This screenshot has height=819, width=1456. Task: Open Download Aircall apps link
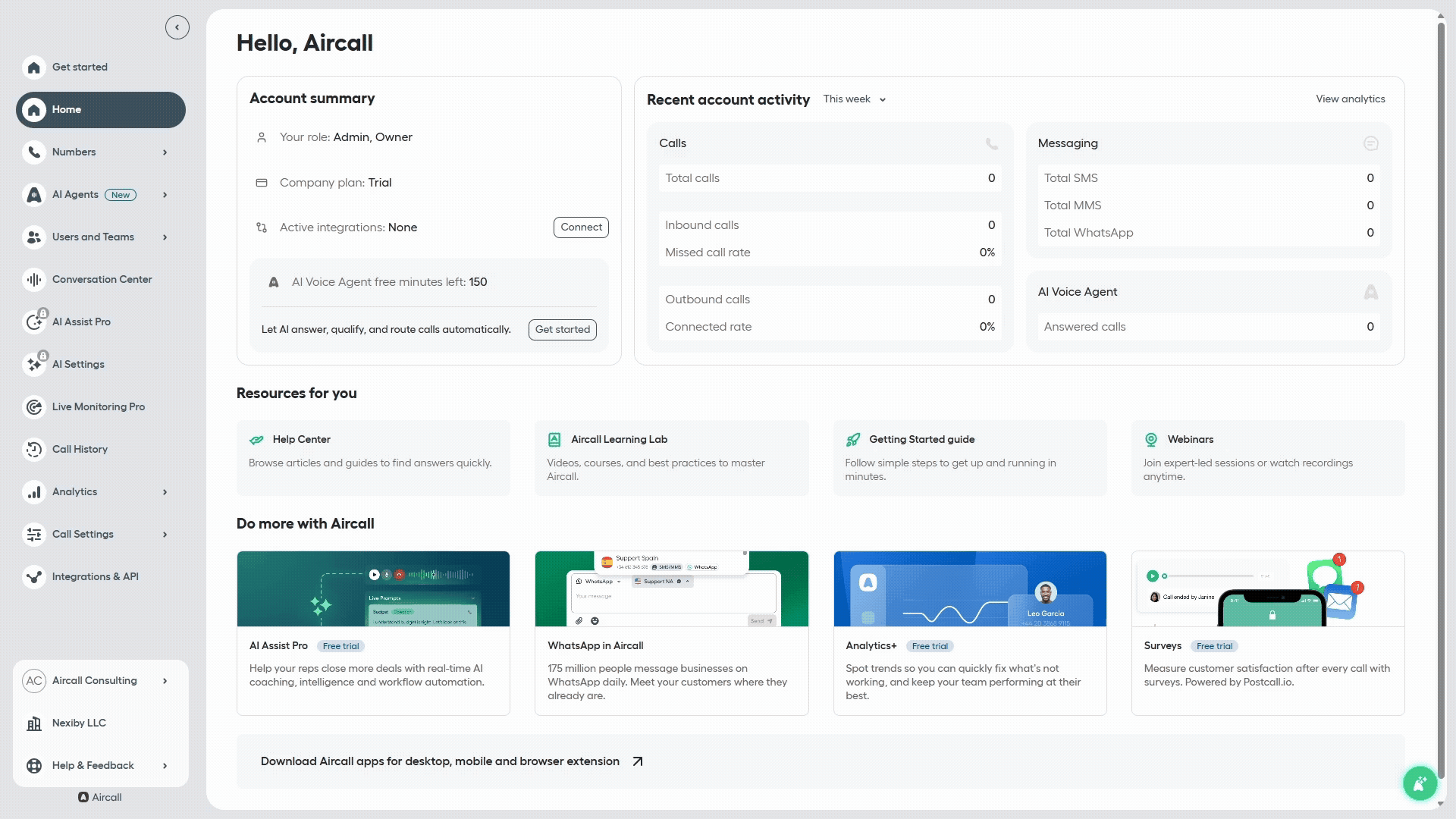click(x=821, y=761)
